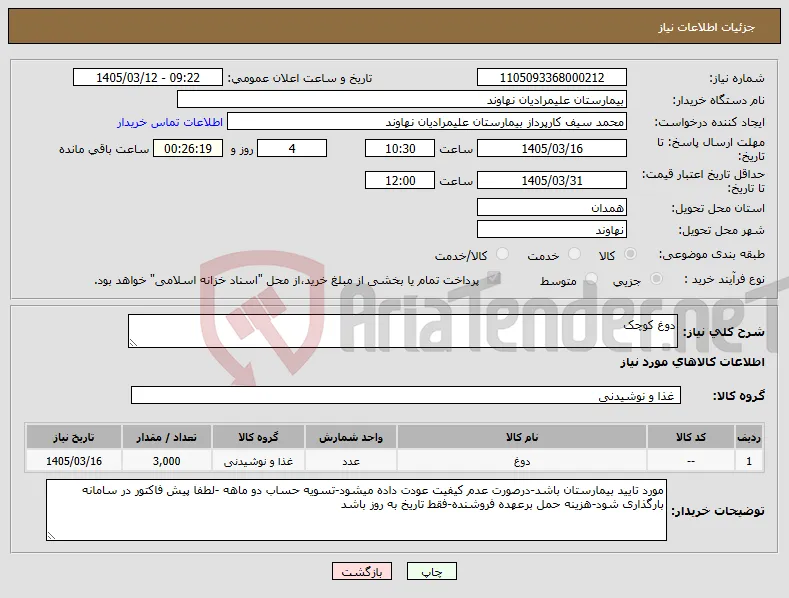
Task: Click the buyer notes textarea توضیحات خریدار
Action: pos(356,510)
